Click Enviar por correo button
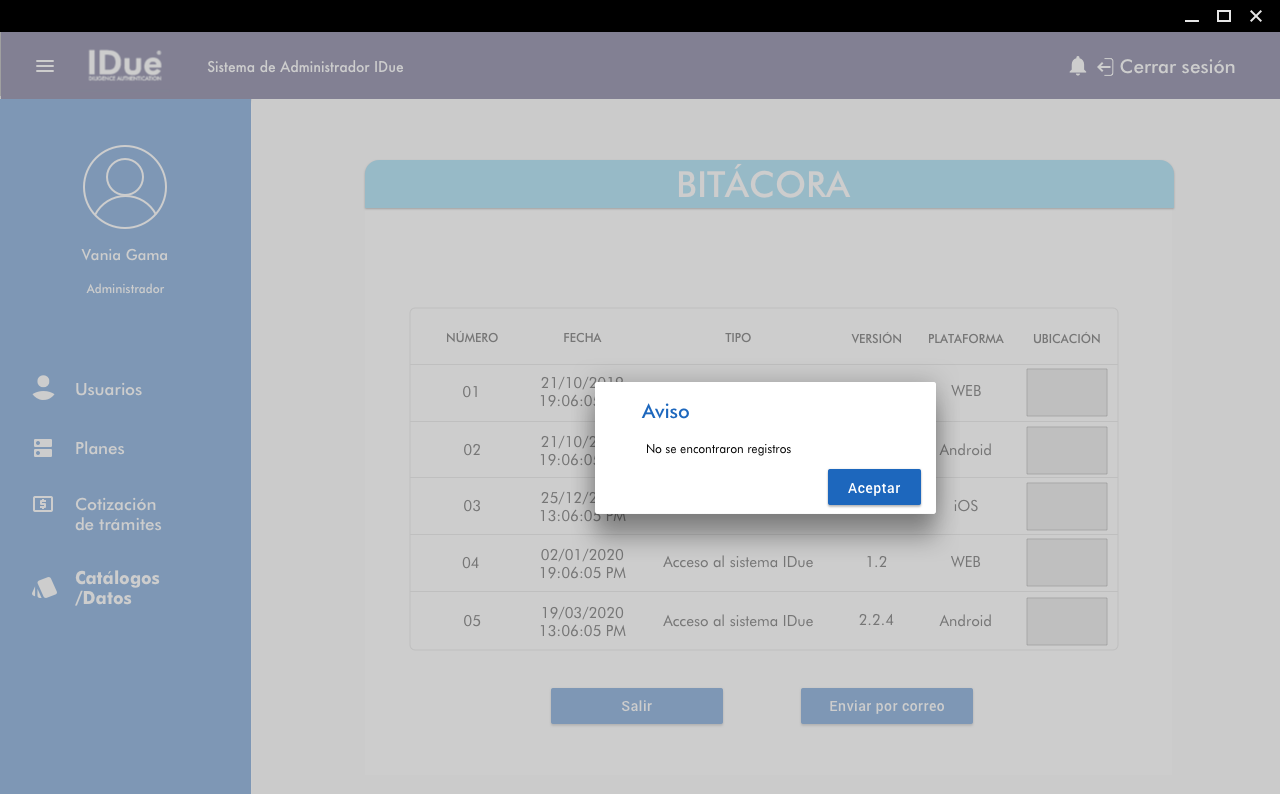The height and width of the screenshot is (794, 1280). pos(886,706)
